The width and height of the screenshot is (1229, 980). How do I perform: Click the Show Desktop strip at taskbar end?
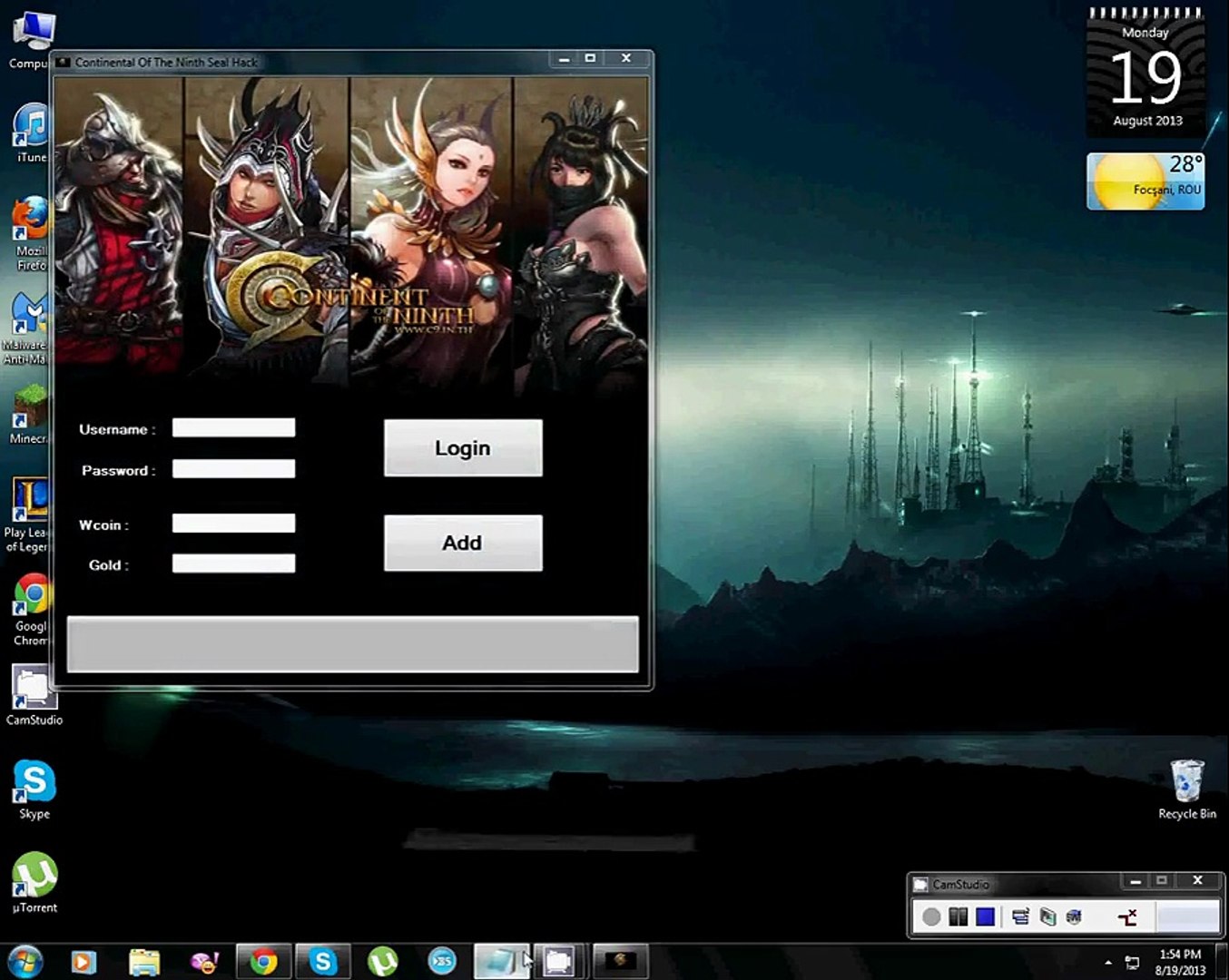1223,962
